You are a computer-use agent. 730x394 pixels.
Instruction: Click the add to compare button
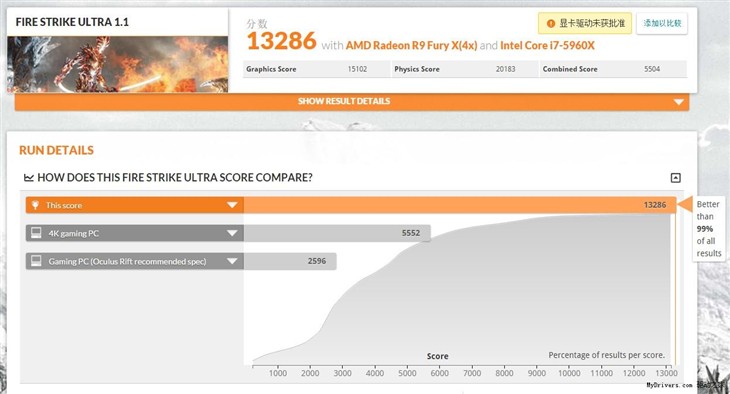pyautogui.click(x=662, y=23)
